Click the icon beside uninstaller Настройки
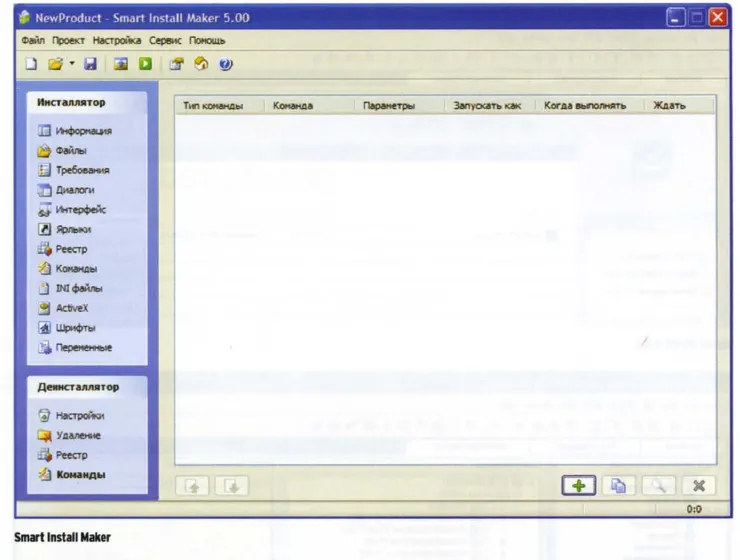740x560 pixels. (x=44, y=415)
